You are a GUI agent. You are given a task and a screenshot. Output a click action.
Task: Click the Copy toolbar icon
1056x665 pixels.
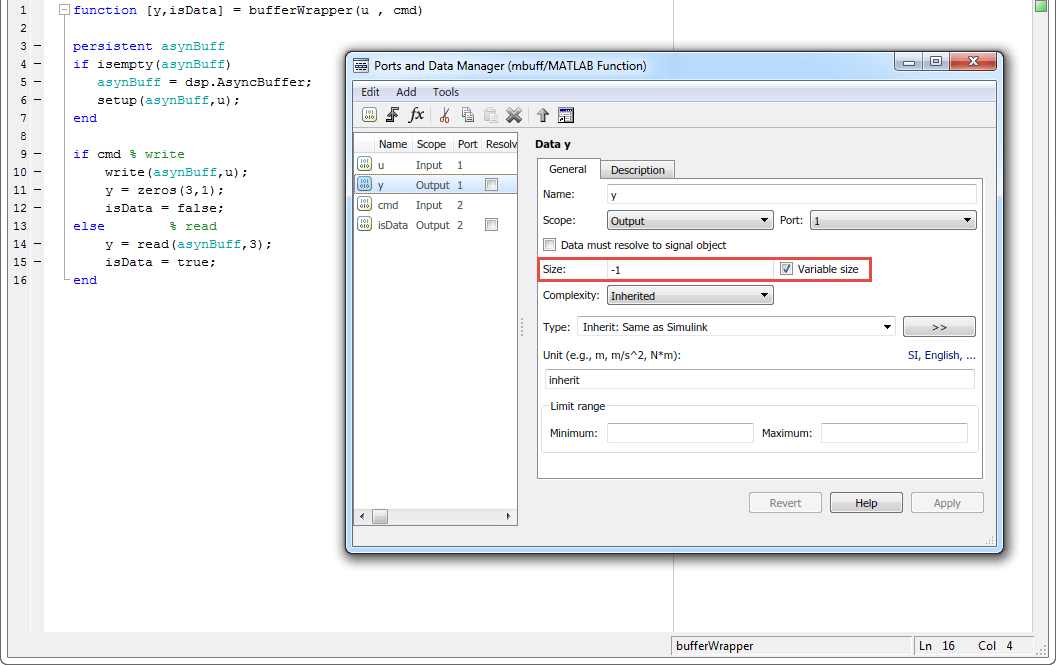[467, 115]
